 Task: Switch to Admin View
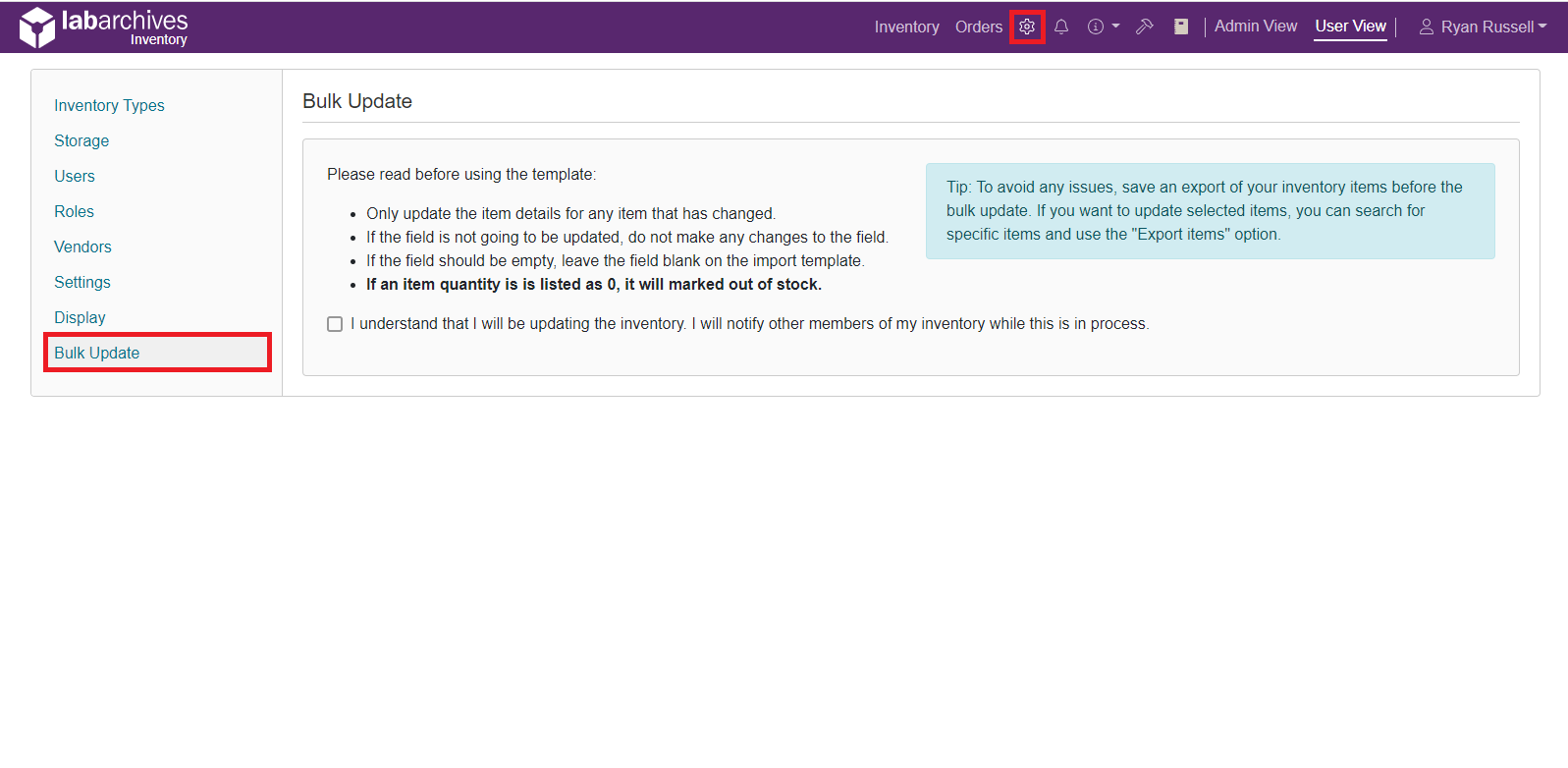point(1255,27)
